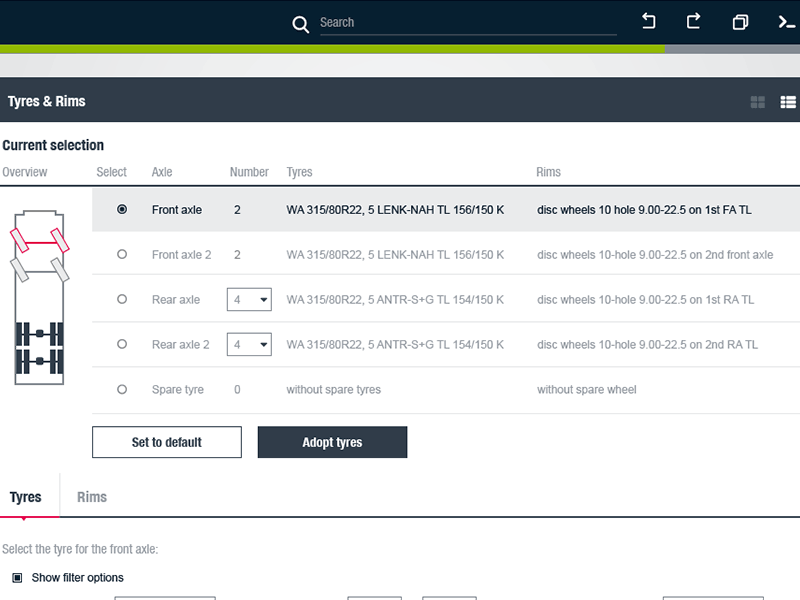
Task: Switch to the Tyres tab
Action: [26, 497]
